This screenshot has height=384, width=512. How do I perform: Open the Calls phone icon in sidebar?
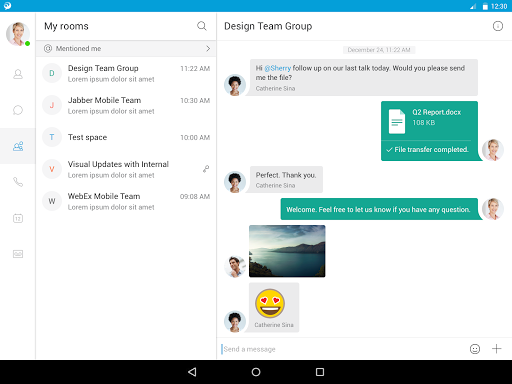[18, 182]
